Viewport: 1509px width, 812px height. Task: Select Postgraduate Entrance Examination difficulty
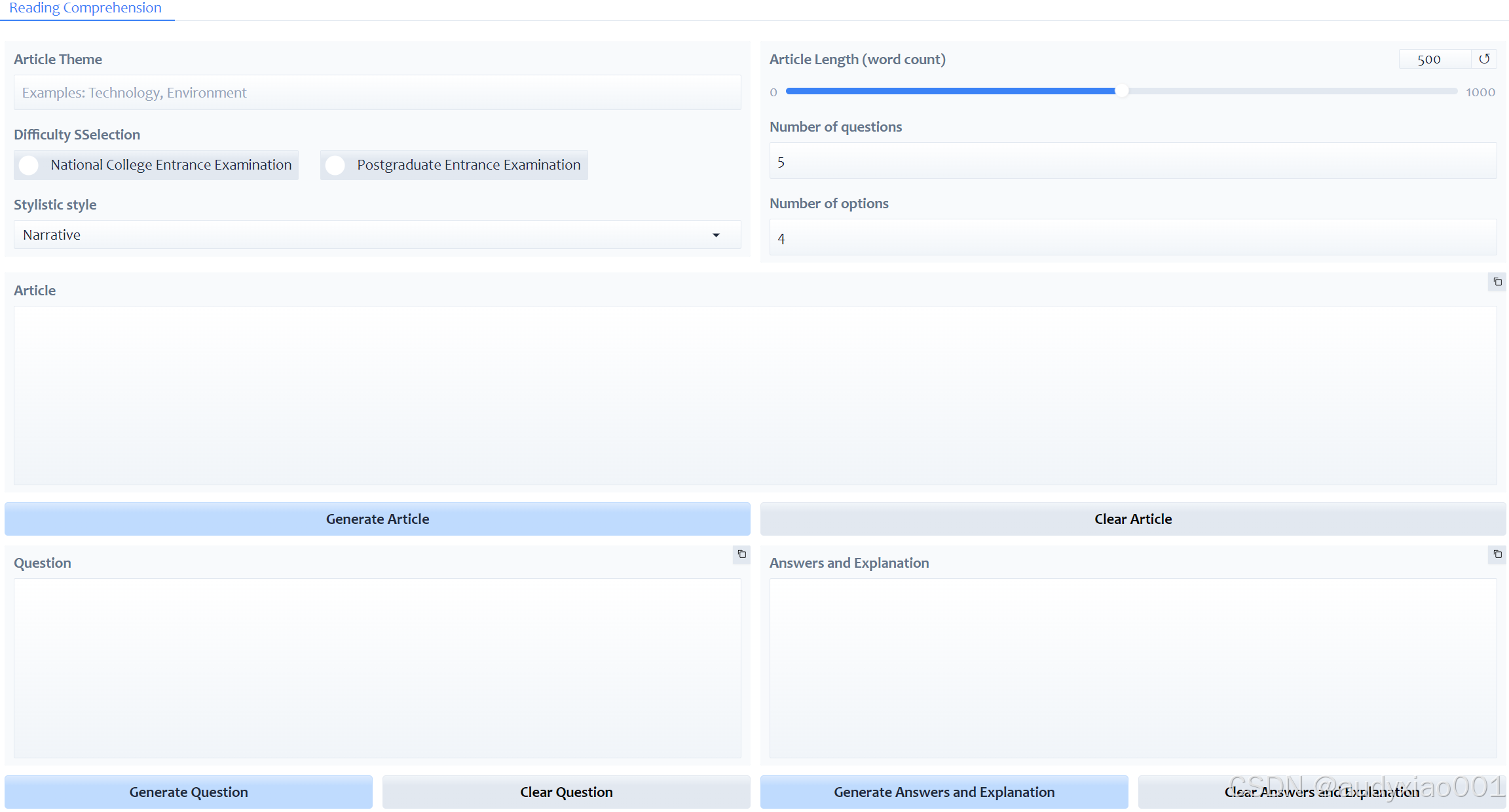(x=335, y=165)
